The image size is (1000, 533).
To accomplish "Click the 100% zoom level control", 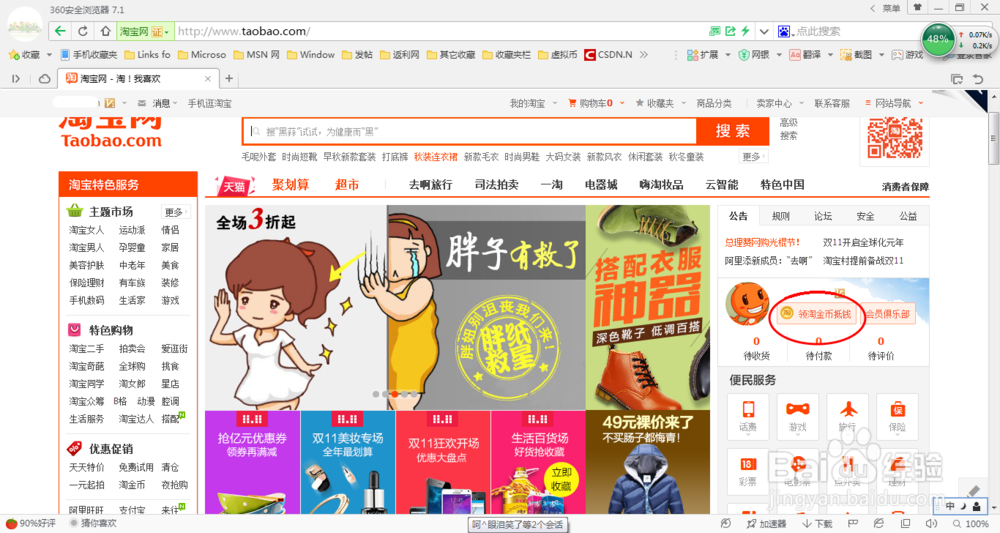I will click(x=971, y=524).
